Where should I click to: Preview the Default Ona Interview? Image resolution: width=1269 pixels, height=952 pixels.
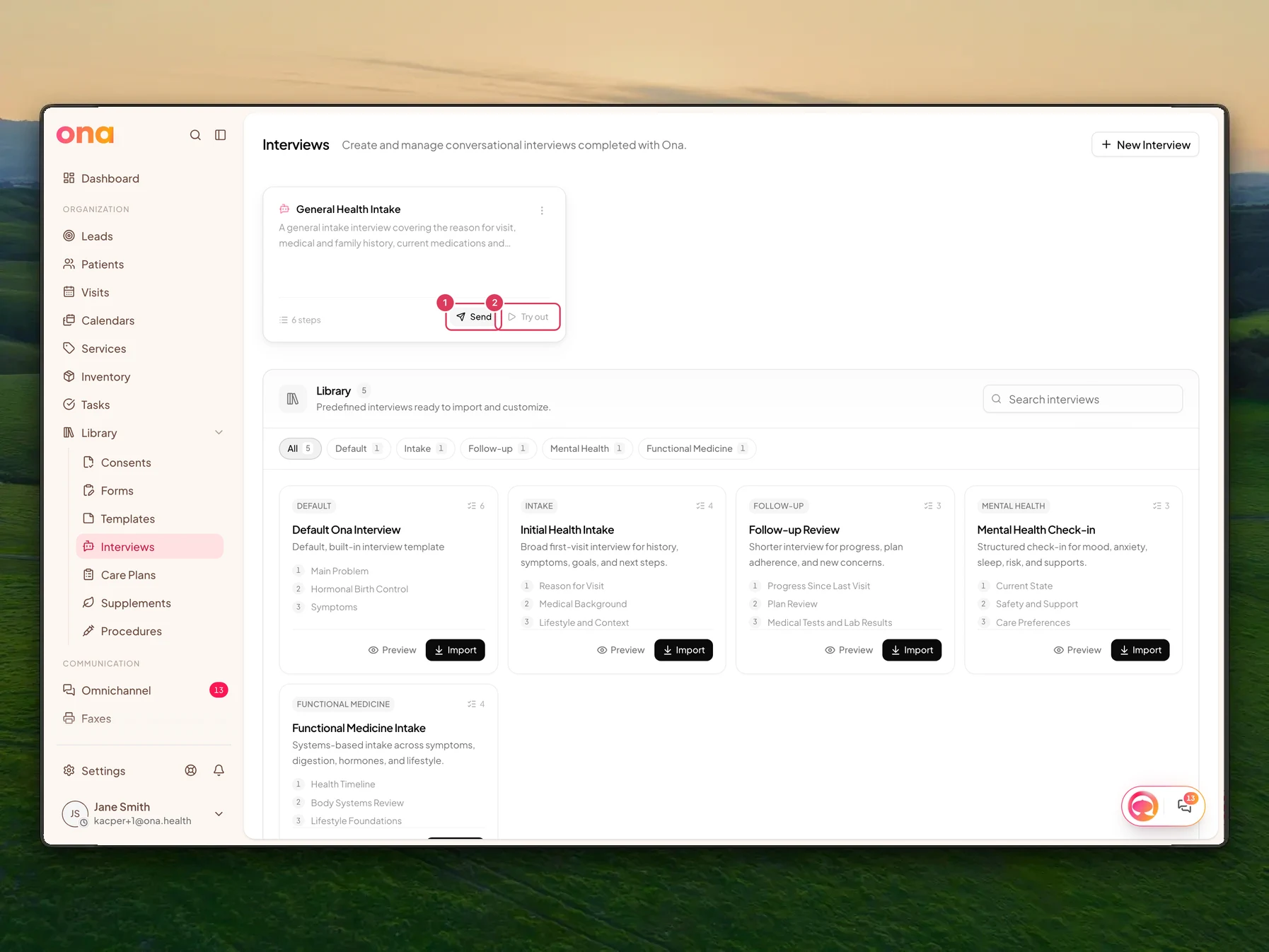point(392,650)
